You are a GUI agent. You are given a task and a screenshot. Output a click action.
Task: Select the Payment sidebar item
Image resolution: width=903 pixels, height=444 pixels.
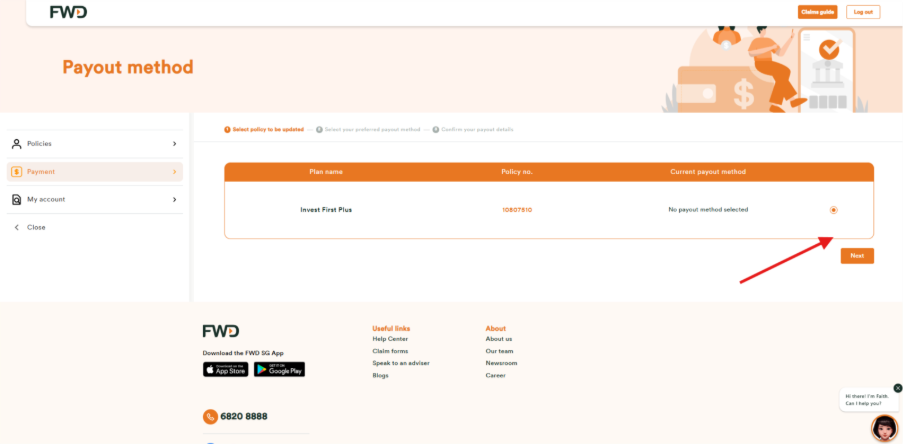click(x=94, y=172)
